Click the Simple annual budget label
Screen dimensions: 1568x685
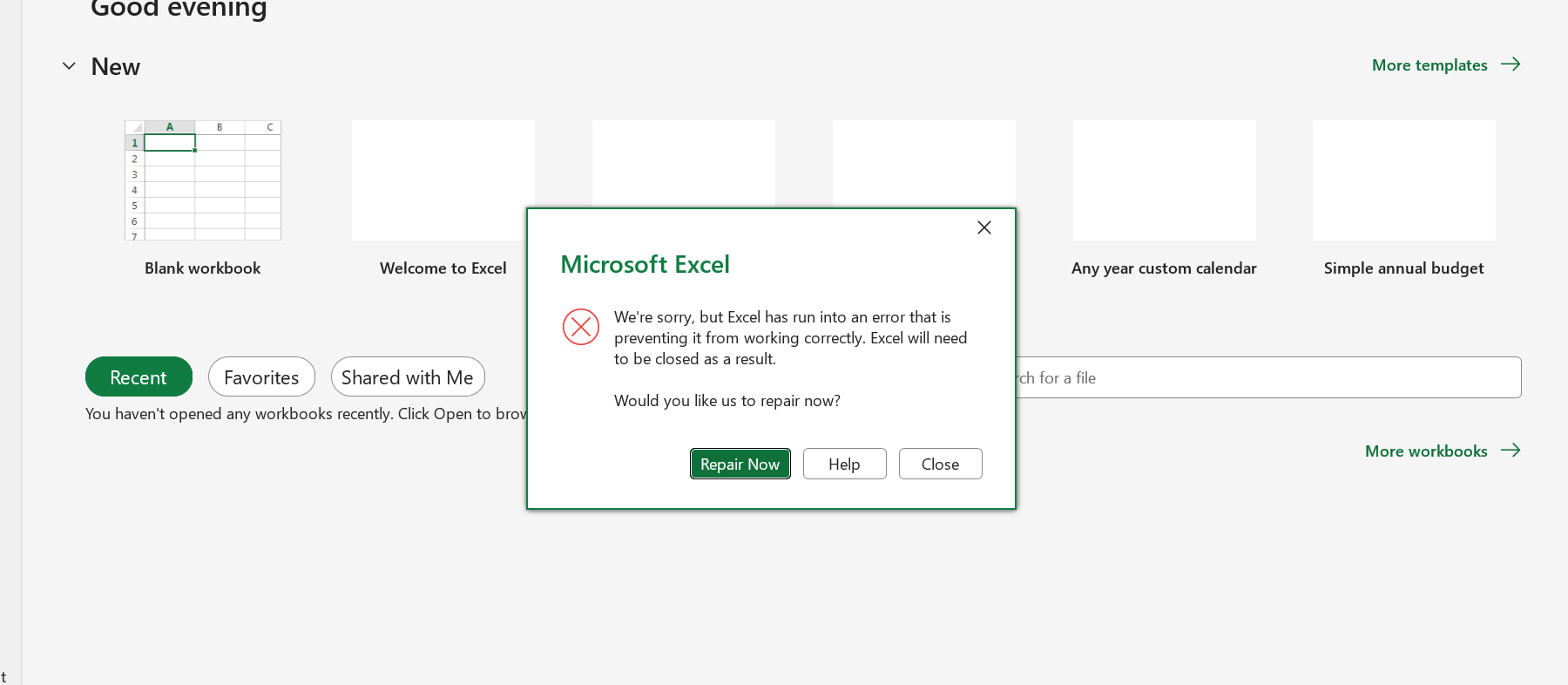pos(1404,268)
